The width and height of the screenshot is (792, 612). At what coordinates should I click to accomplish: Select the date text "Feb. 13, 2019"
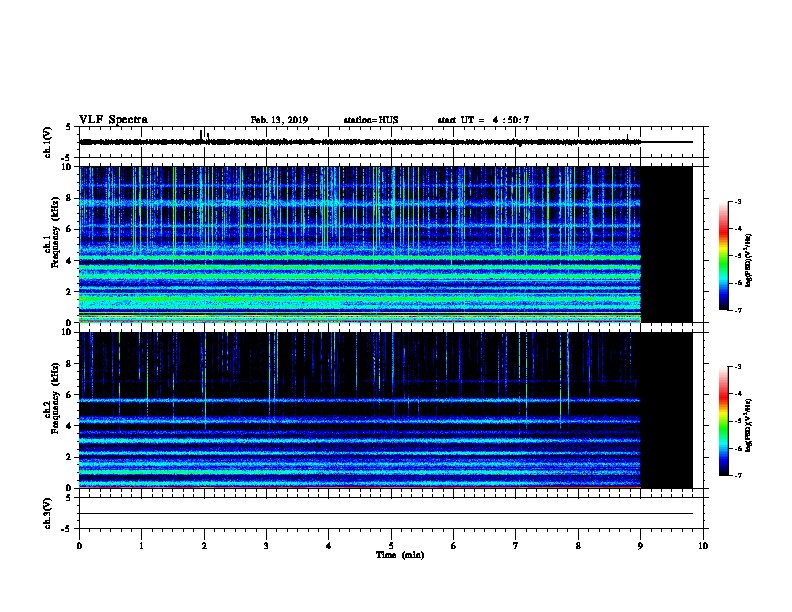279,120
